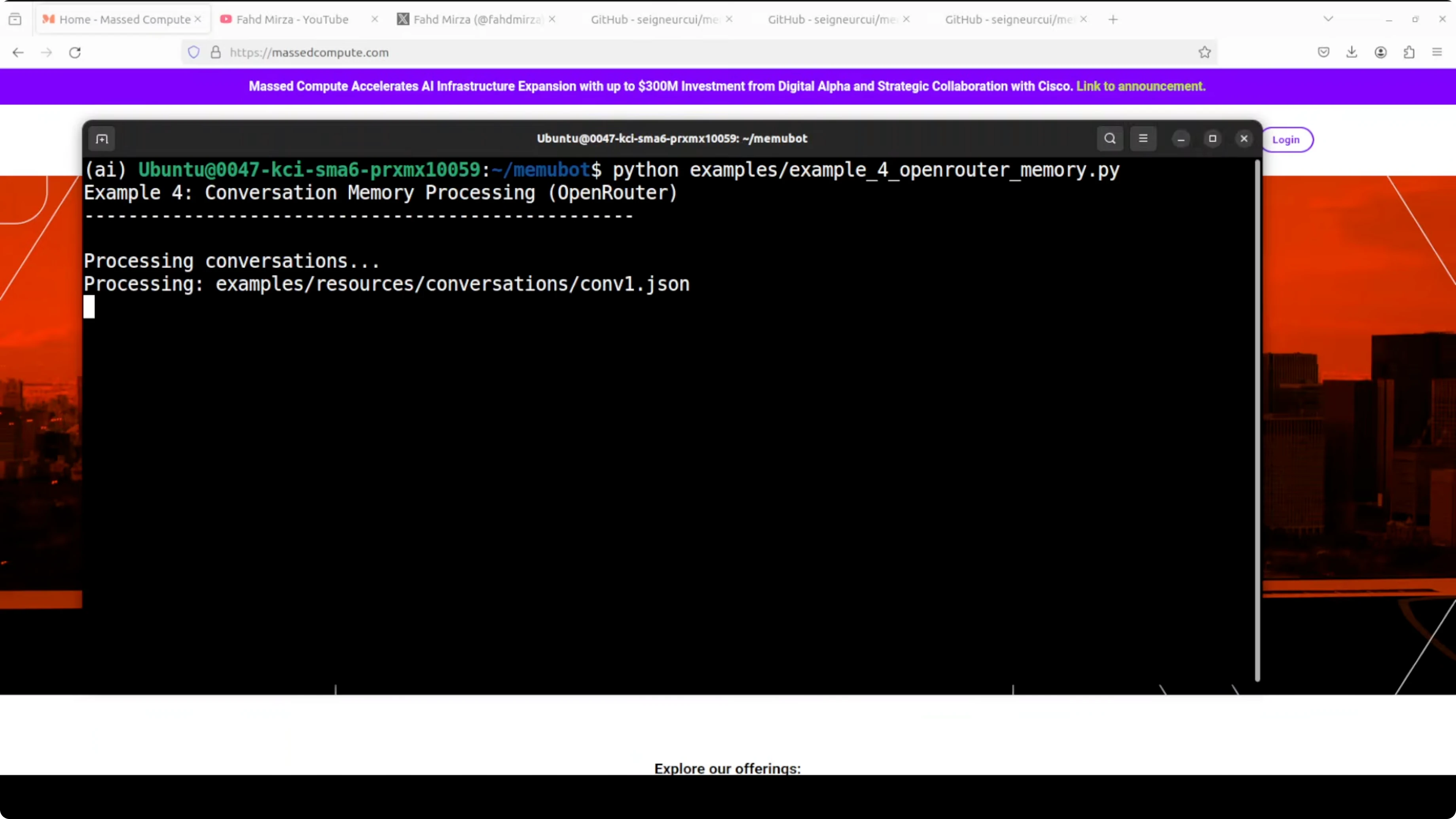Image resolution: width=1456 pixels, height=819 pixels.
Task: Open a new terminal tab
Action: [101, 138]
